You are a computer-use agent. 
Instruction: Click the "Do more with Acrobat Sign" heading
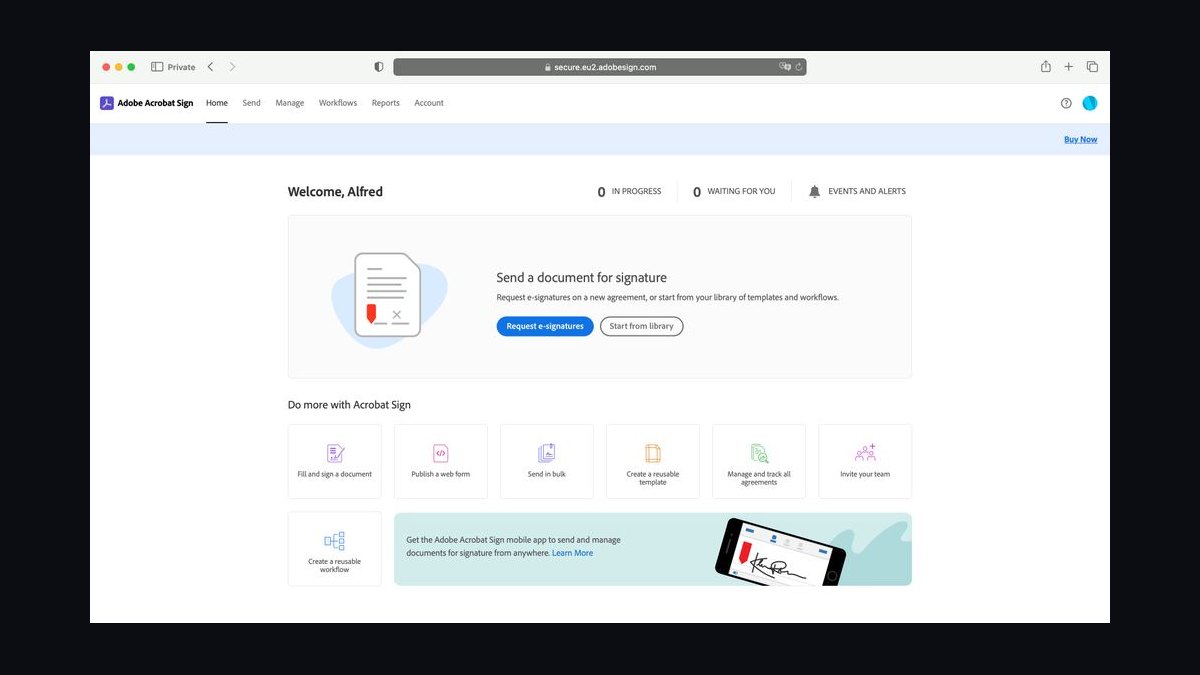[x=349, y=405]
